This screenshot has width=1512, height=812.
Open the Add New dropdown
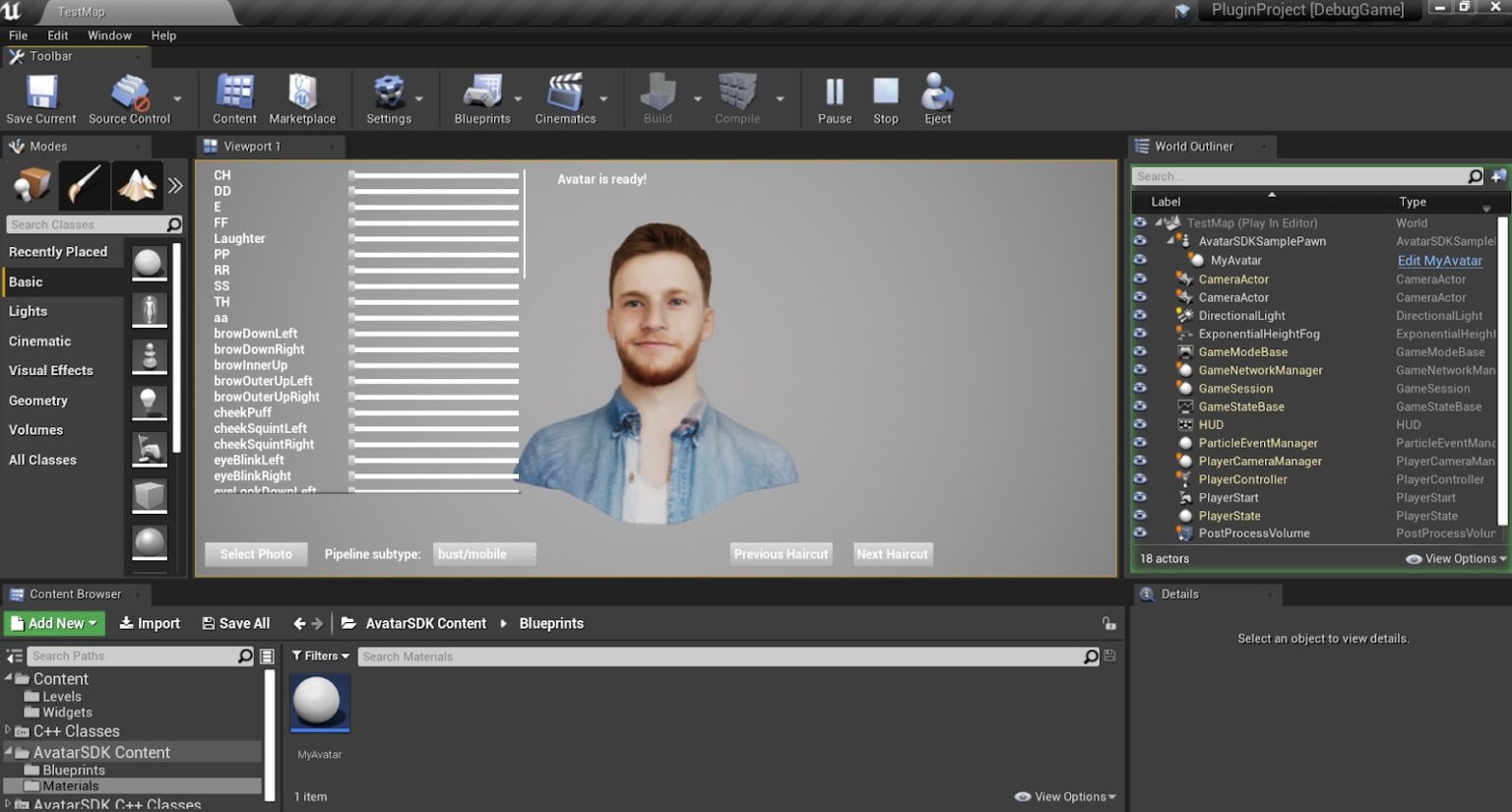[x=55, y=623]
